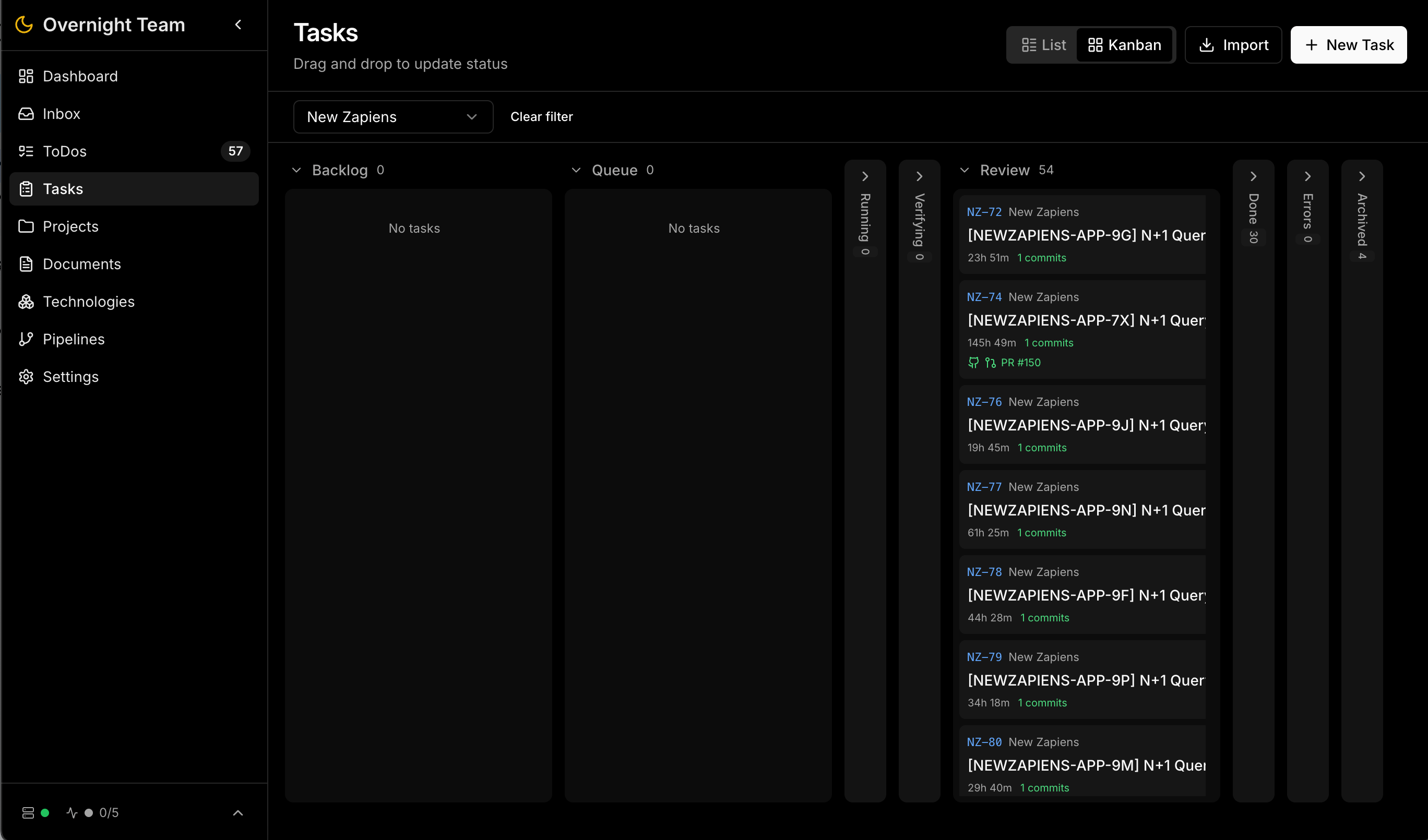Viewport: 1428px width, 840px height.
Task: Select the Technologies sidebar icon
Action: click(x=26, y=302)
